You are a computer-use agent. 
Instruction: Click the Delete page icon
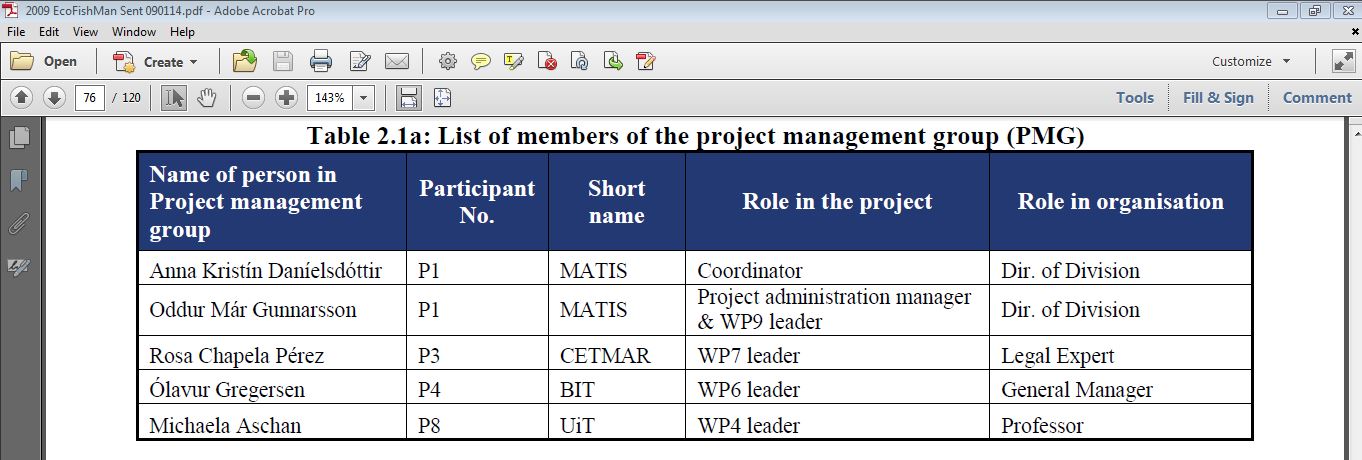tap(547, 61)
